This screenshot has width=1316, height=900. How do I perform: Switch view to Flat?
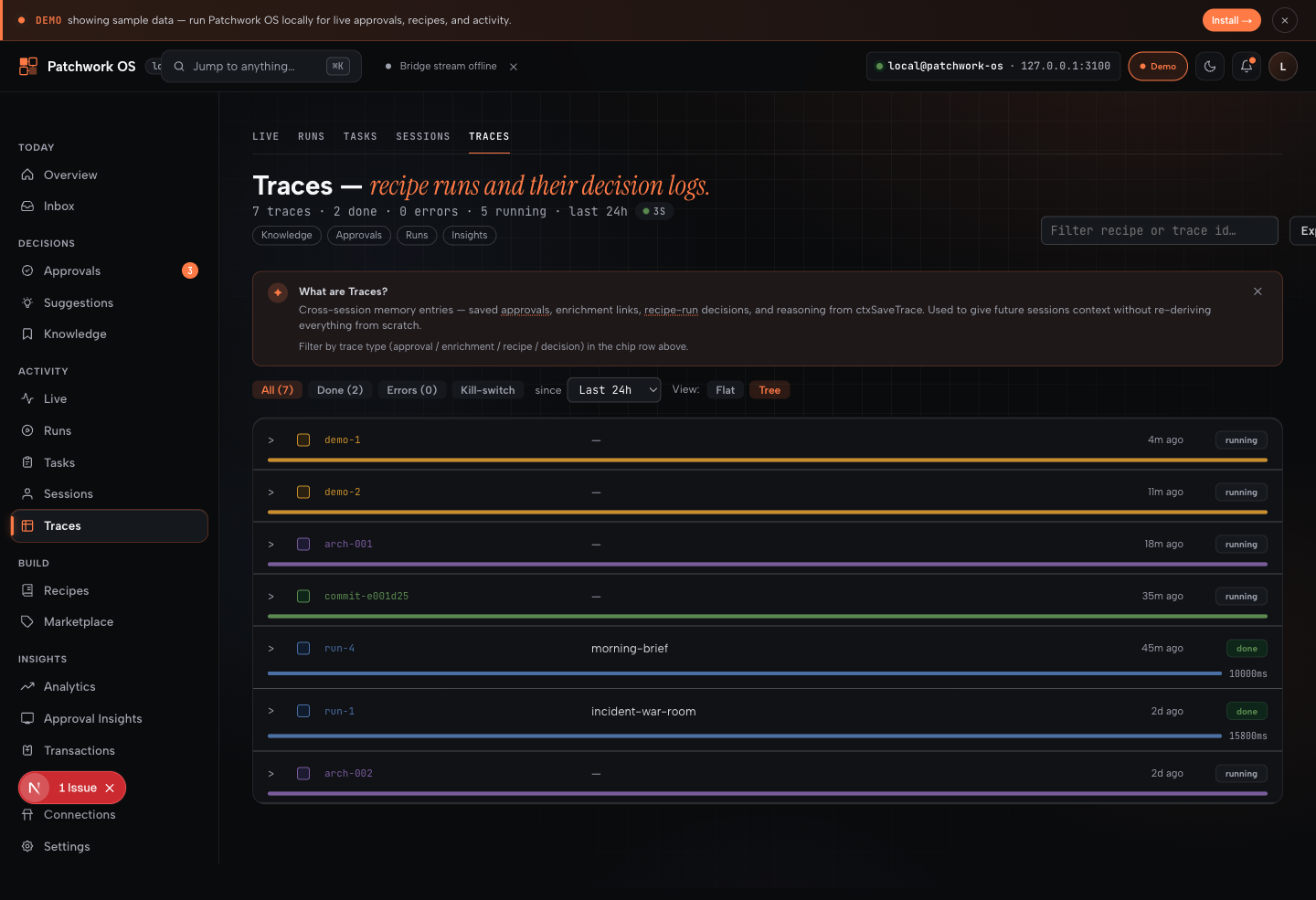click(725, 390)
